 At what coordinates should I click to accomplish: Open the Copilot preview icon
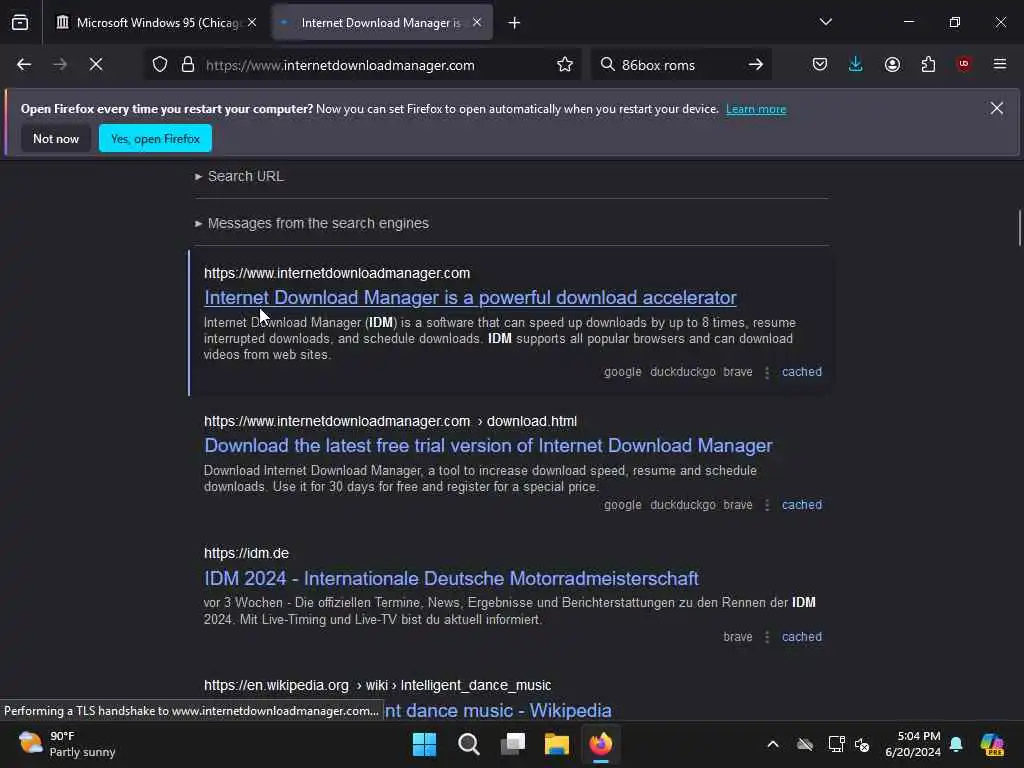(992, 744)
